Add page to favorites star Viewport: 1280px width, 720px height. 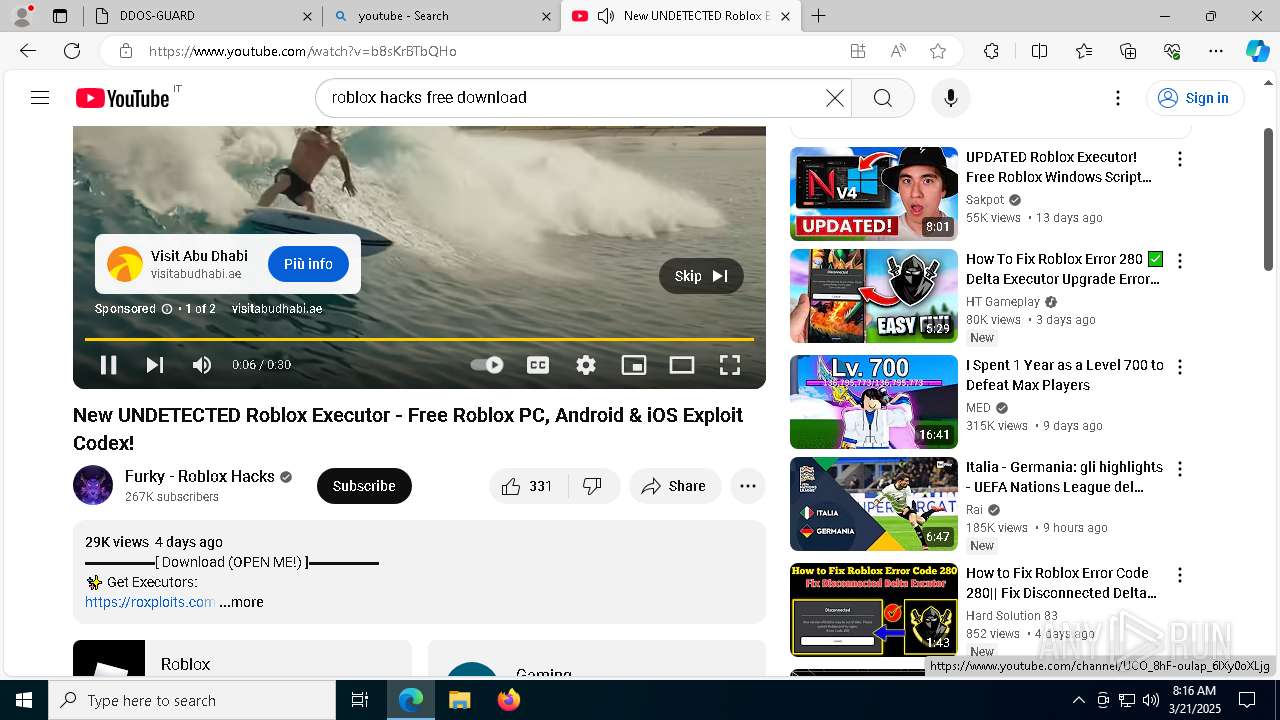pyautogui.click(x=937, y=51)
